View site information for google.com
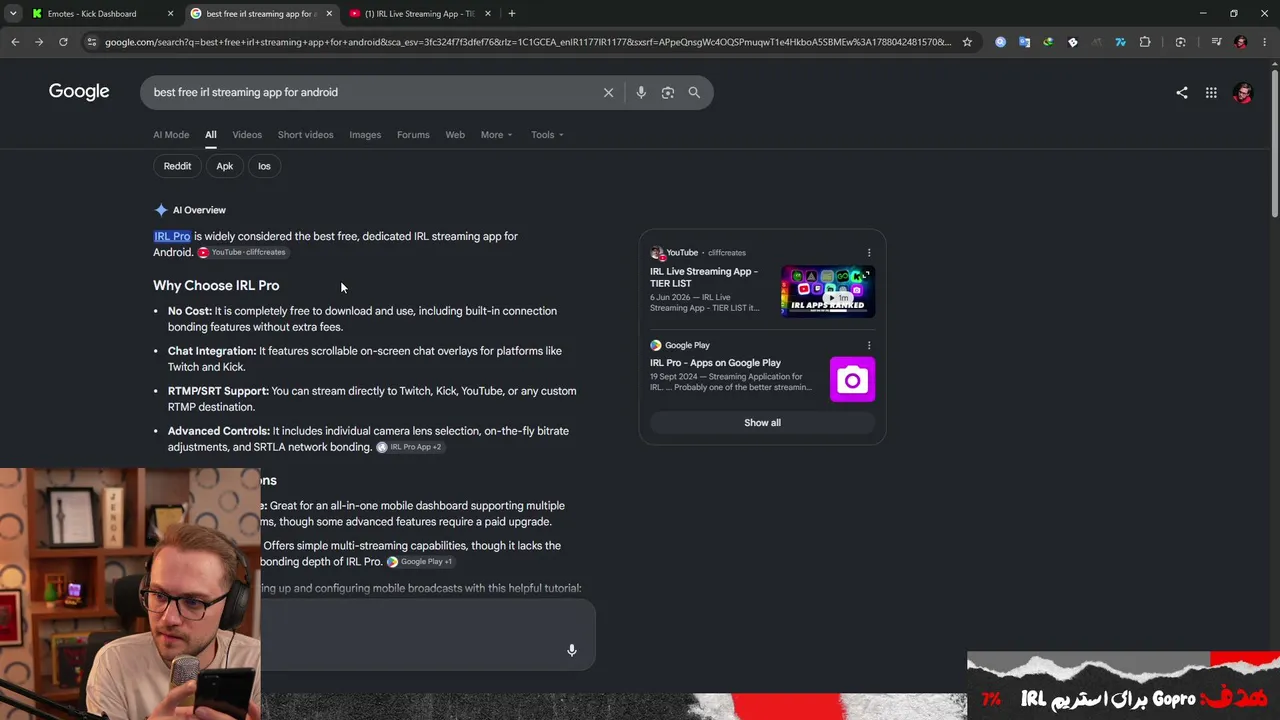1280x720 pixels. [x=92, y=42]
